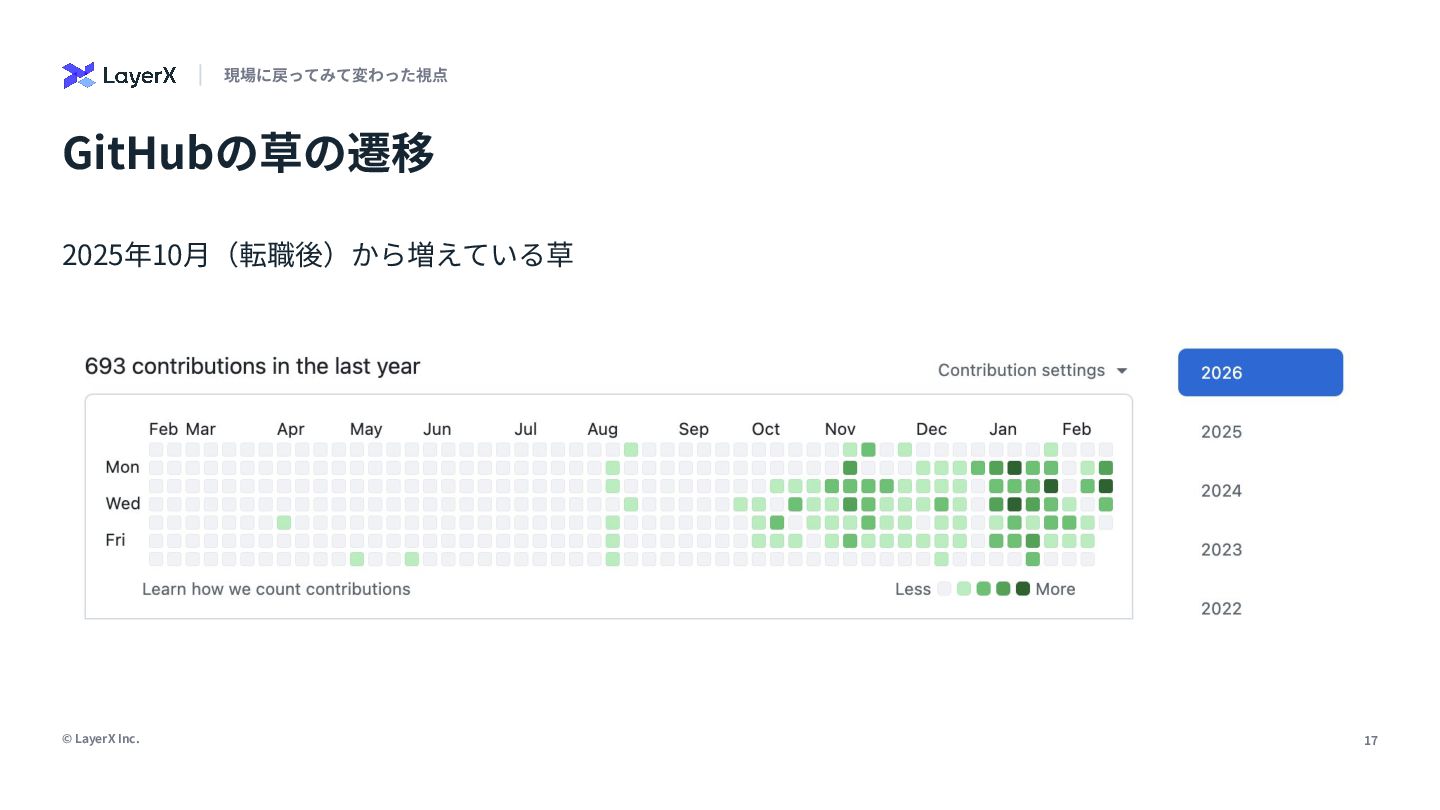The width and height of the screenshot is (1440, 810).
Task: Click the page number 17
Action: click(1371, 741)
